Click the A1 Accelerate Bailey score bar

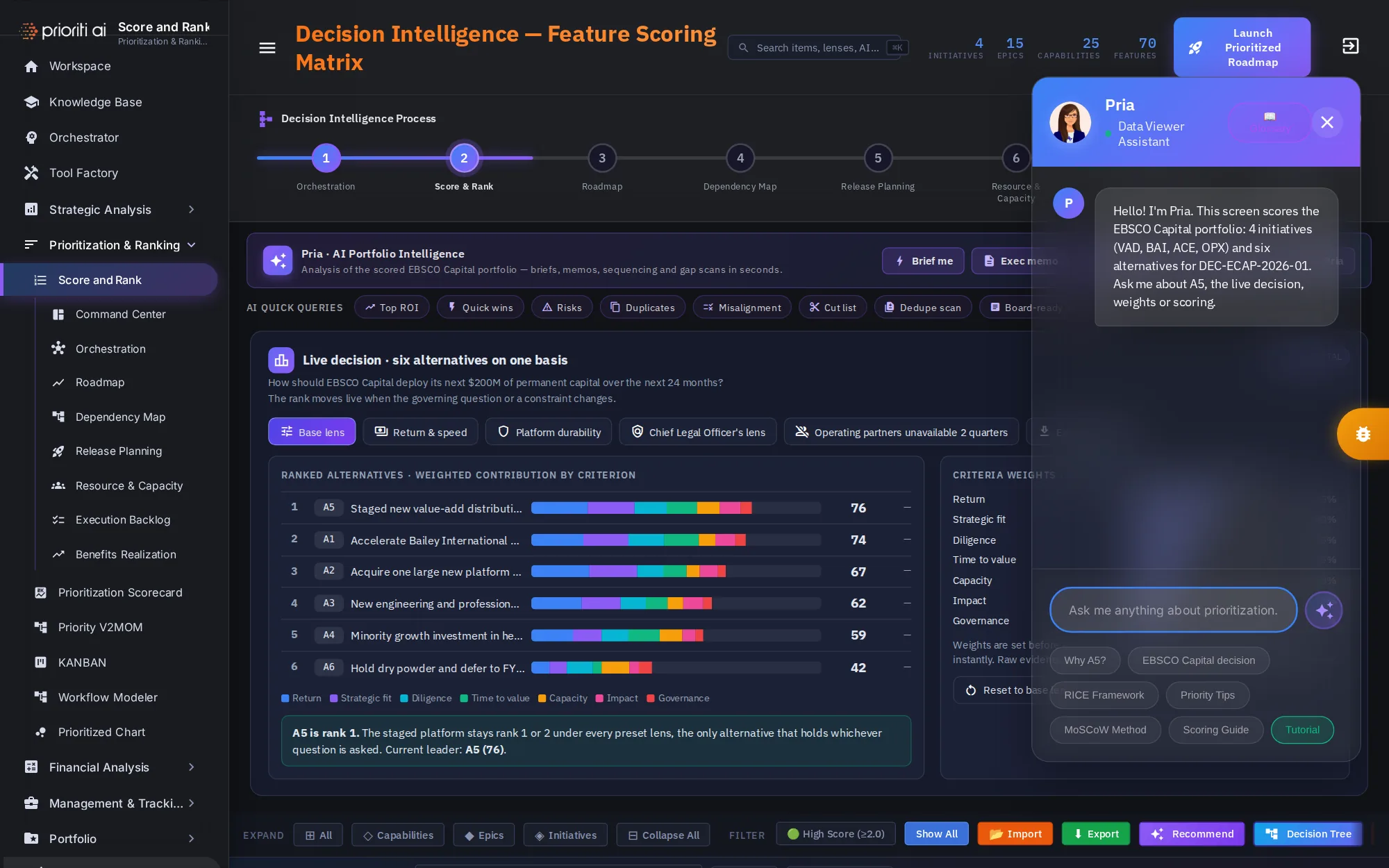(x=676, y=540)
